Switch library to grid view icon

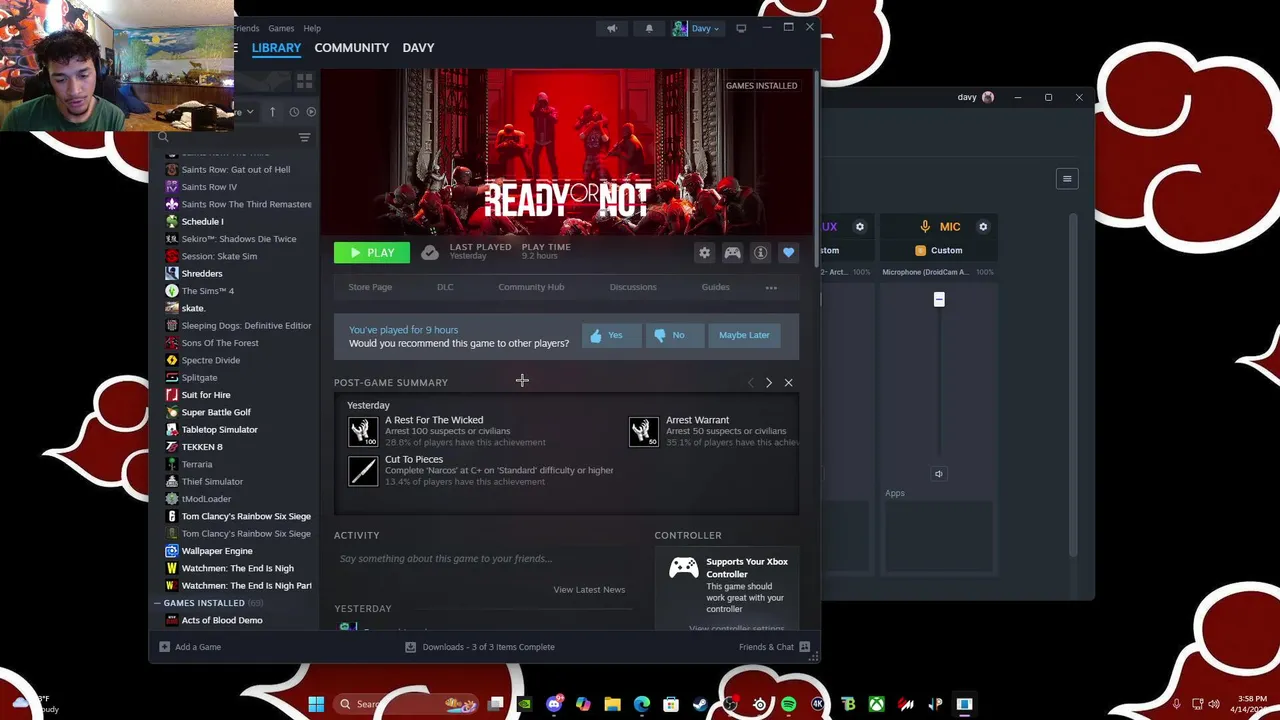point(304,80)
